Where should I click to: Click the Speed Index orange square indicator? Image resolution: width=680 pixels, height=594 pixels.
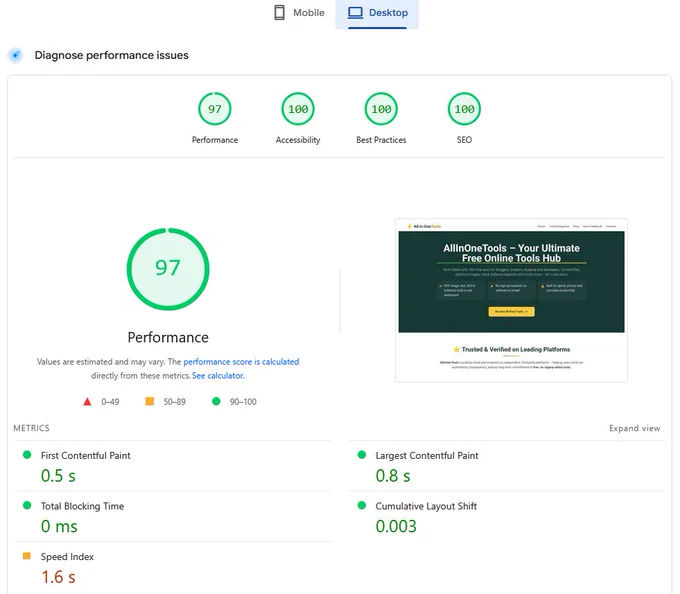click(26, 556)
